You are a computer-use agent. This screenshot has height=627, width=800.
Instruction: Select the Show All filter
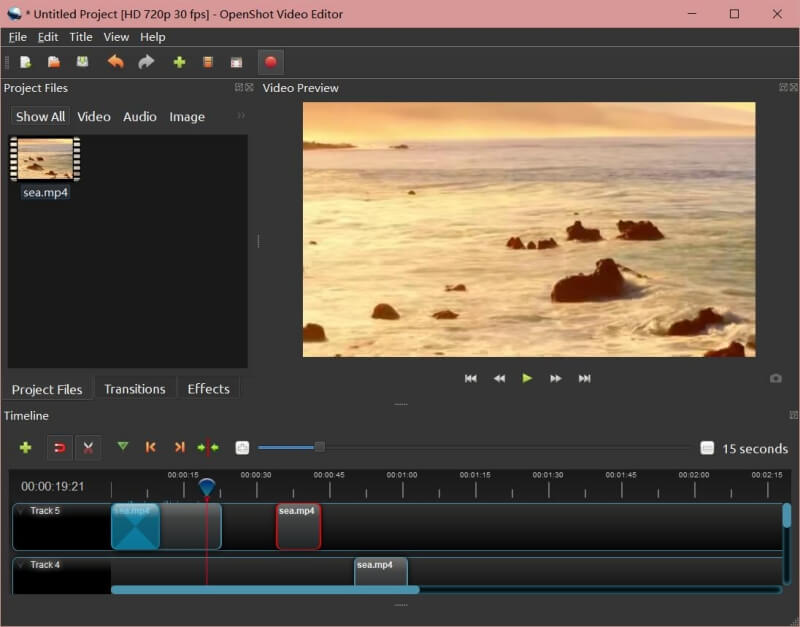coord(40,117)
